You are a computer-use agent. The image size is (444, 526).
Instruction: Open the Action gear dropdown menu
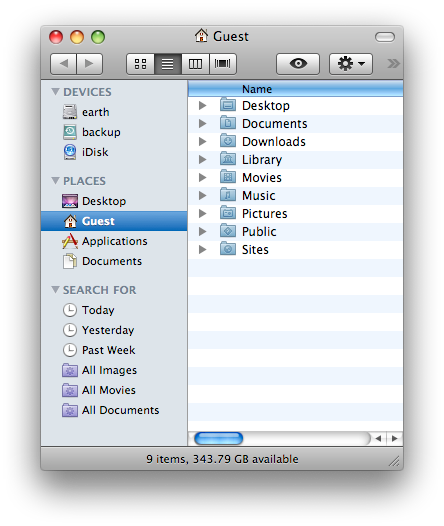coord(351,64)
